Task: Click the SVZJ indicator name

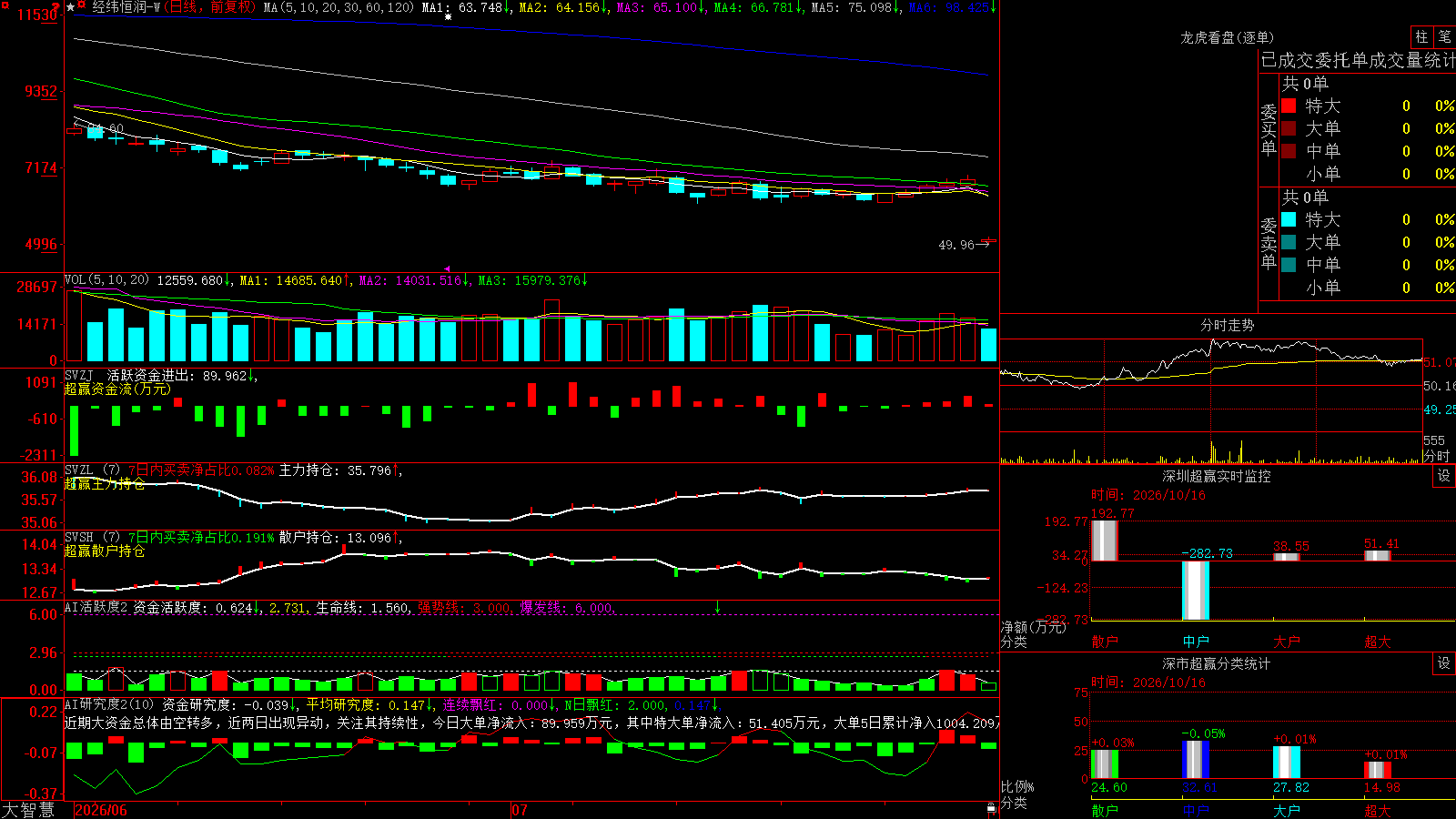Action: coord(79,375)
